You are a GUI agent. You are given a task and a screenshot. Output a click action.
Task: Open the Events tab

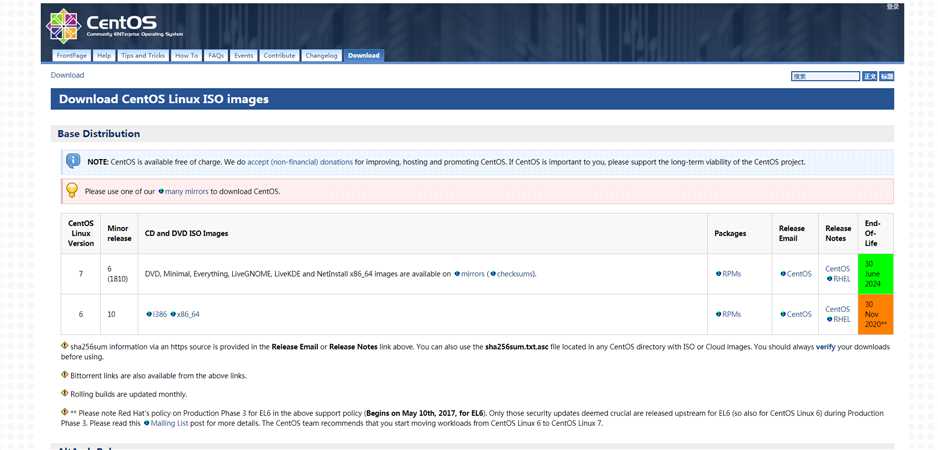[243, 56]
